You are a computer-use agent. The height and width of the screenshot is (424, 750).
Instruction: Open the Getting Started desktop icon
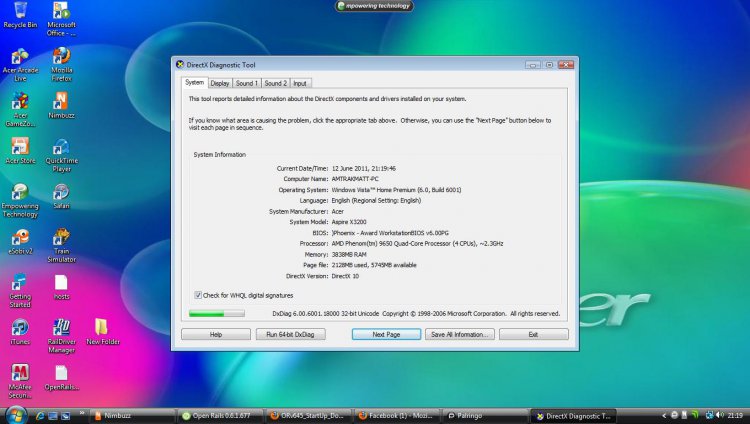(20, 291)
